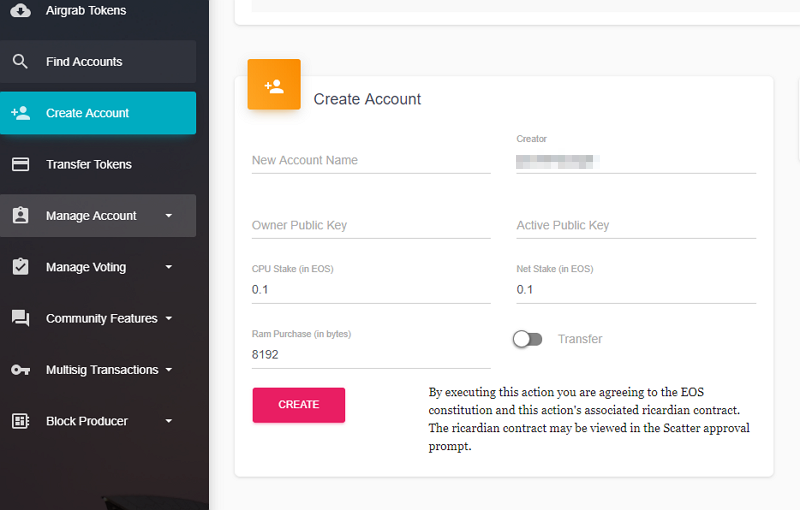Click the Owner Public Key field
This screenshot has height=510, width=800.
click(x=370, y=225)
